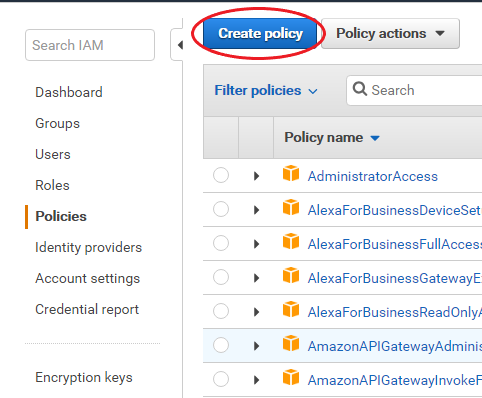
Task: Go to Roles in the sidebar
Action: [x=52, y=185]
